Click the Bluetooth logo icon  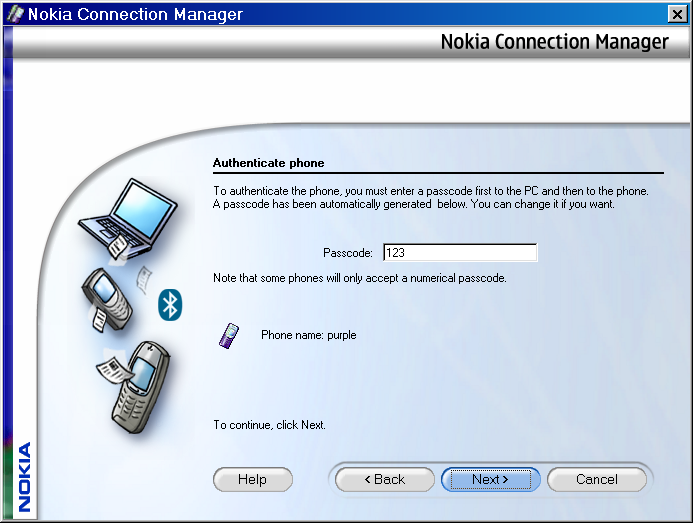170,305
